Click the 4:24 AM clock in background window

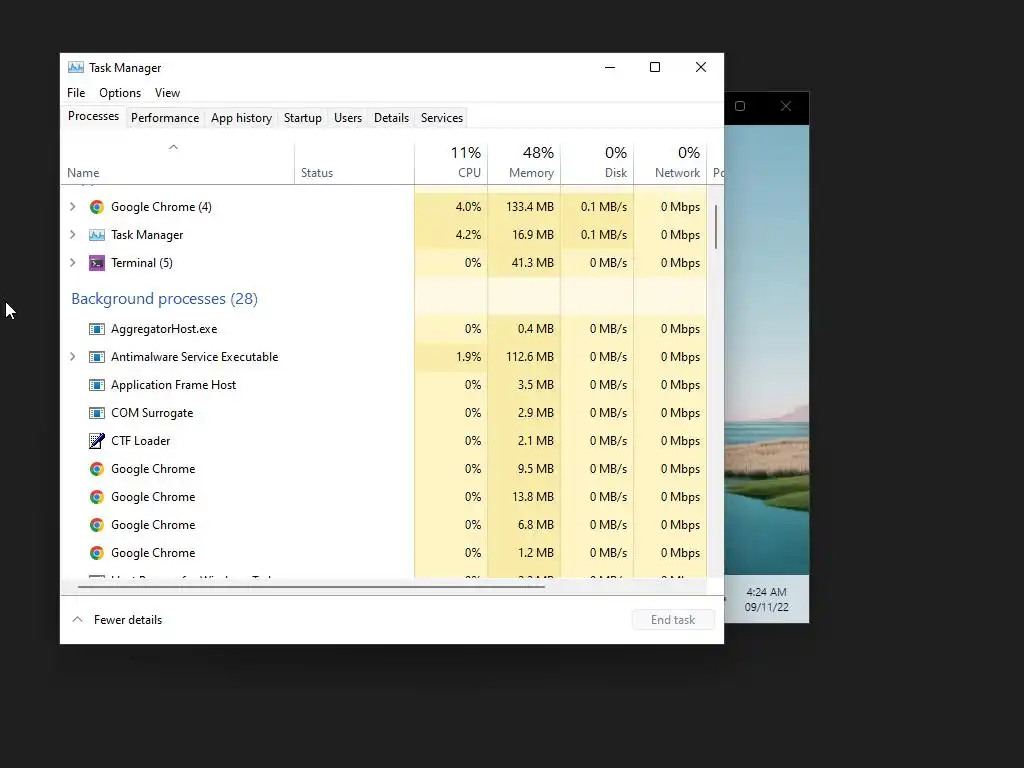(x=767, y=592)
